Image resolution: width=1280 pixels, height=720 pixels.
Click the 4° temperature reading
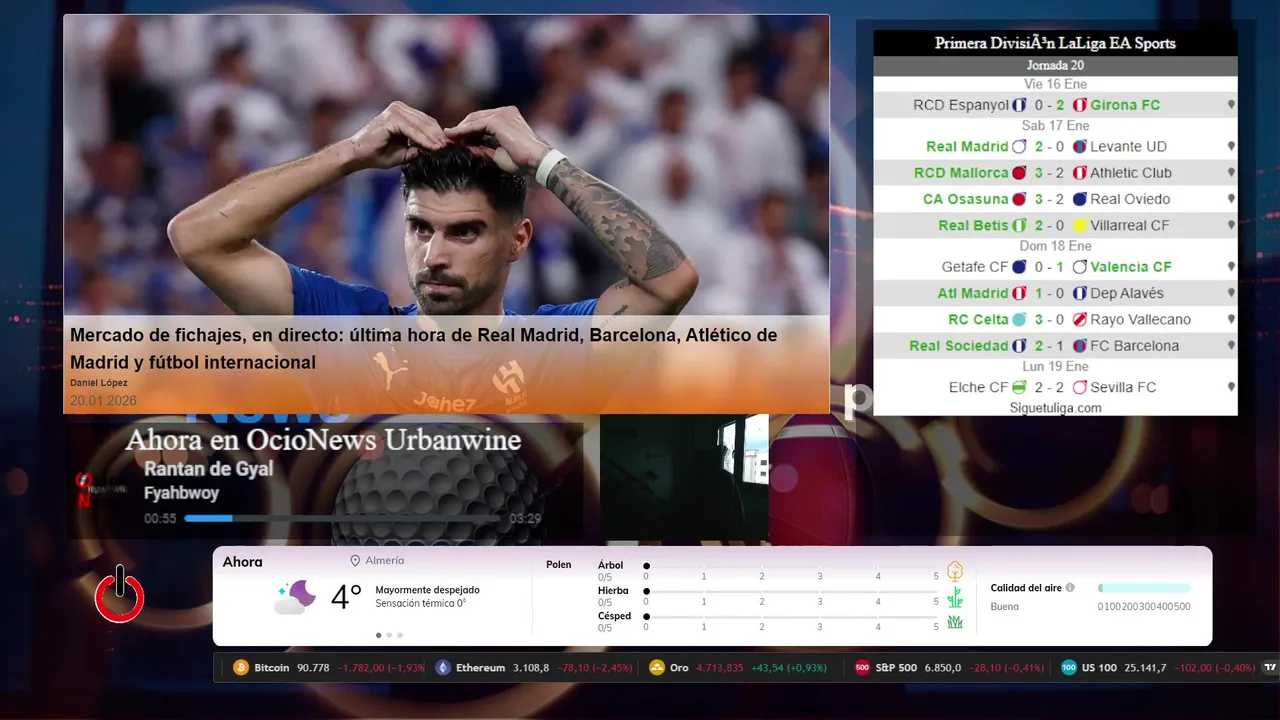(346, 597)
